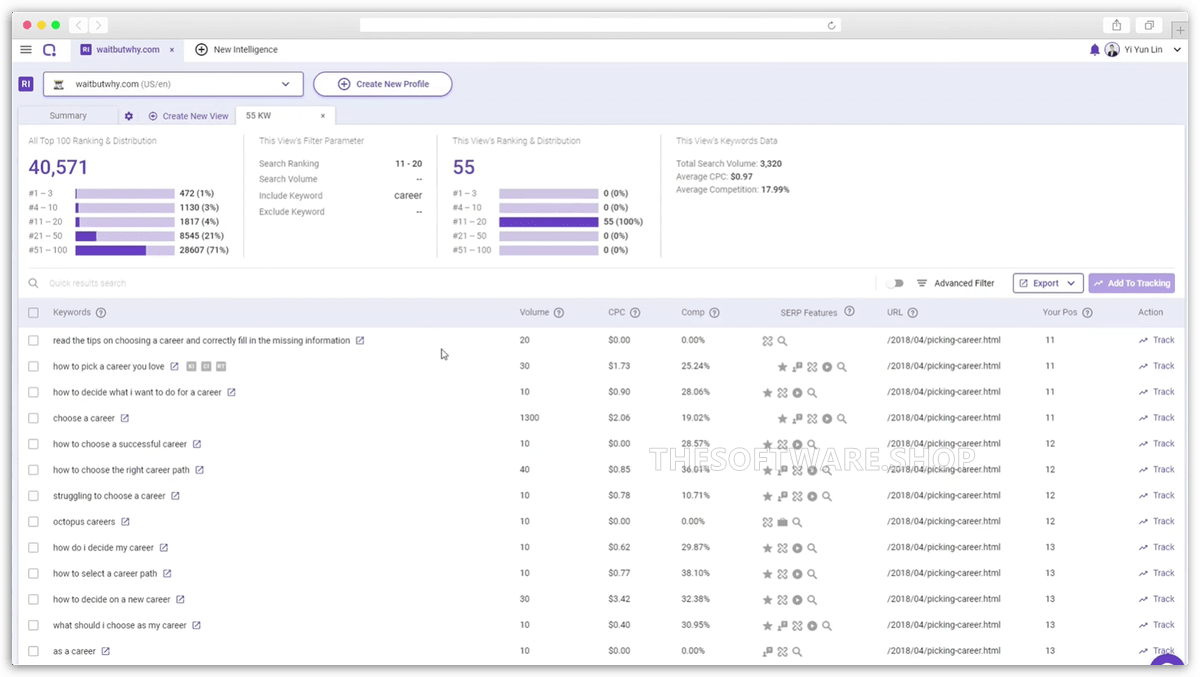
Task: Click the Yi Yun Lin avatar icon
Action: (x=1111, y=49)
